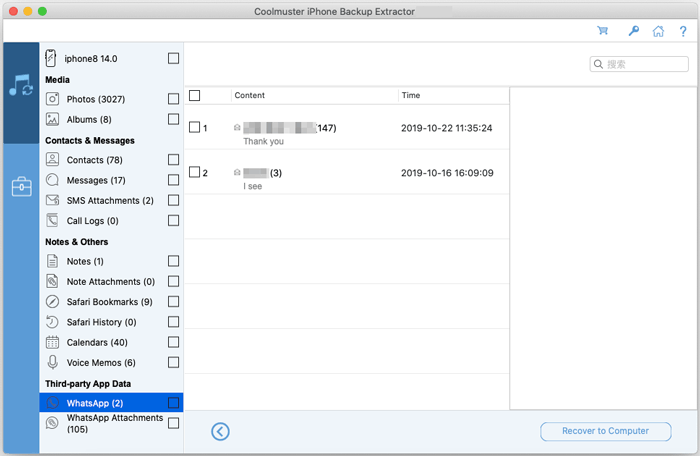
Task: Click the search magnifier icon
Action: tap(598, 64)
